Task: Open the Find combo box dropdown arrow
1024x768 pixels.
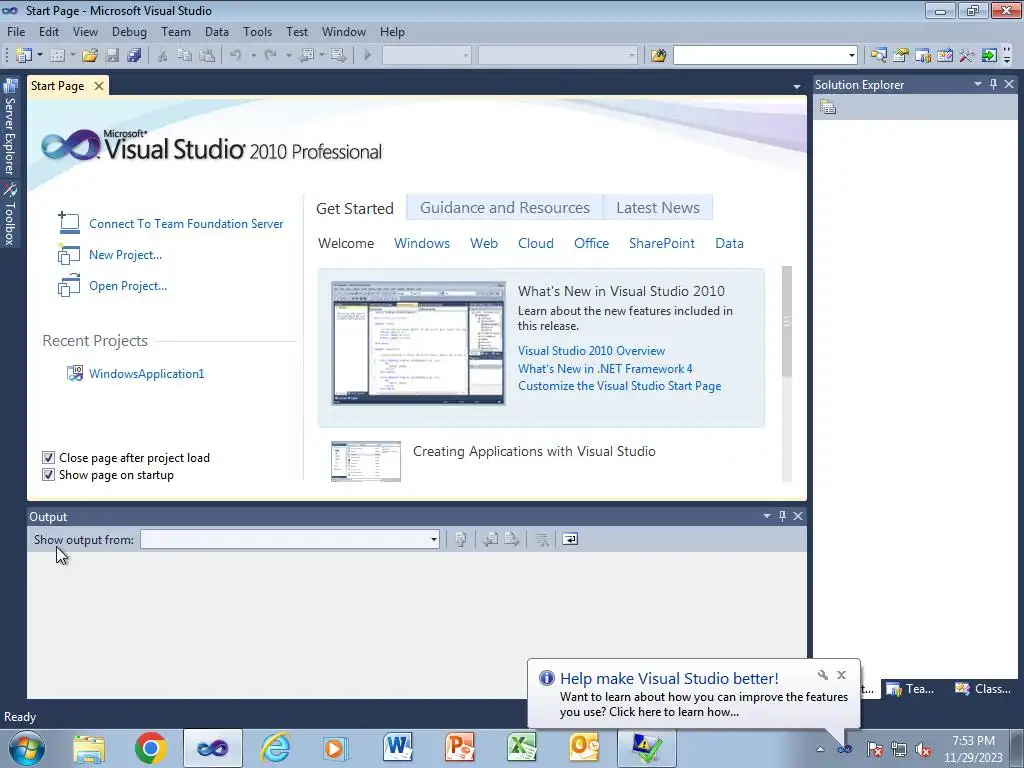Action: click(x=851, y=56)
